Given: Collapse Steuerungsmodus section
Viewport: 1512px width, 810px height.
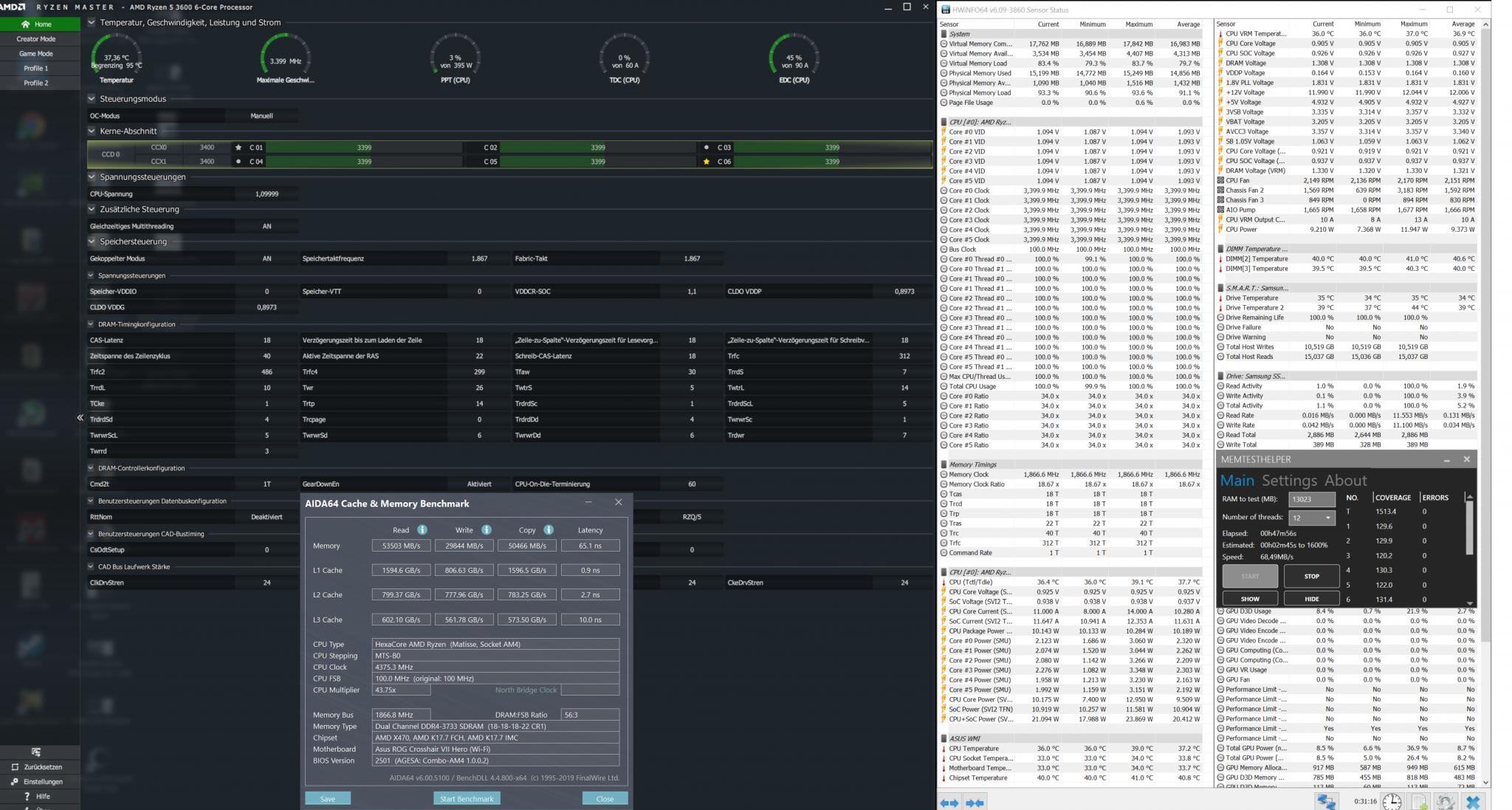Looking at the screenshot, I should tap(92, 98).
